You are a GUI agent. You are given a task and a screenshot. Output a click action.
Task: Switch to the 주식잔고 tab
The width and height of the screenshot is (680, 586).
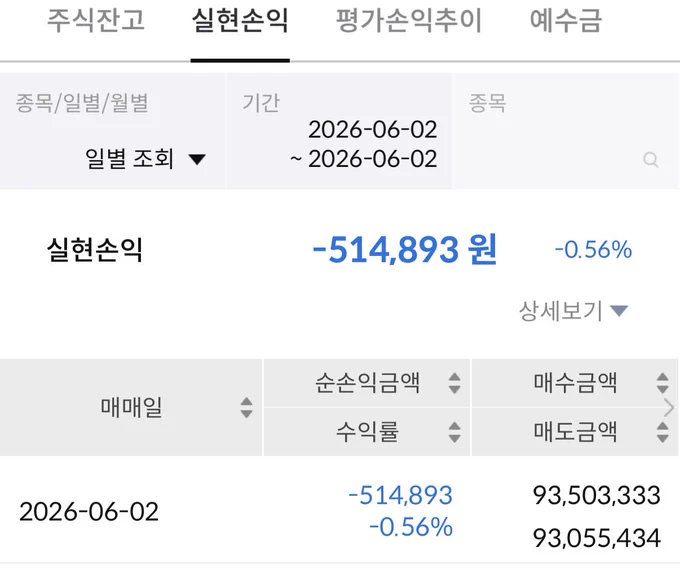(95, 20)
